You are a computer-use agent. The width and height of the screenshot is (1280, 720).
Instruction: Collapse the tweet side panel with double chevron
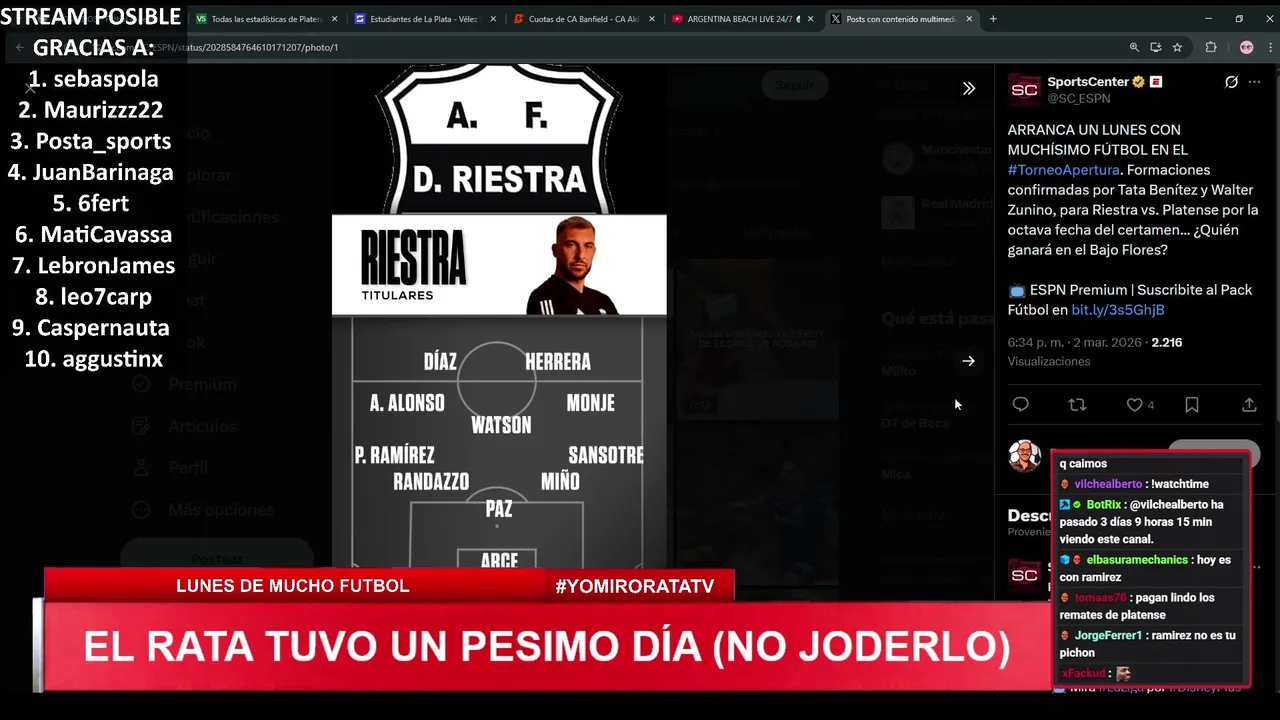968,88
